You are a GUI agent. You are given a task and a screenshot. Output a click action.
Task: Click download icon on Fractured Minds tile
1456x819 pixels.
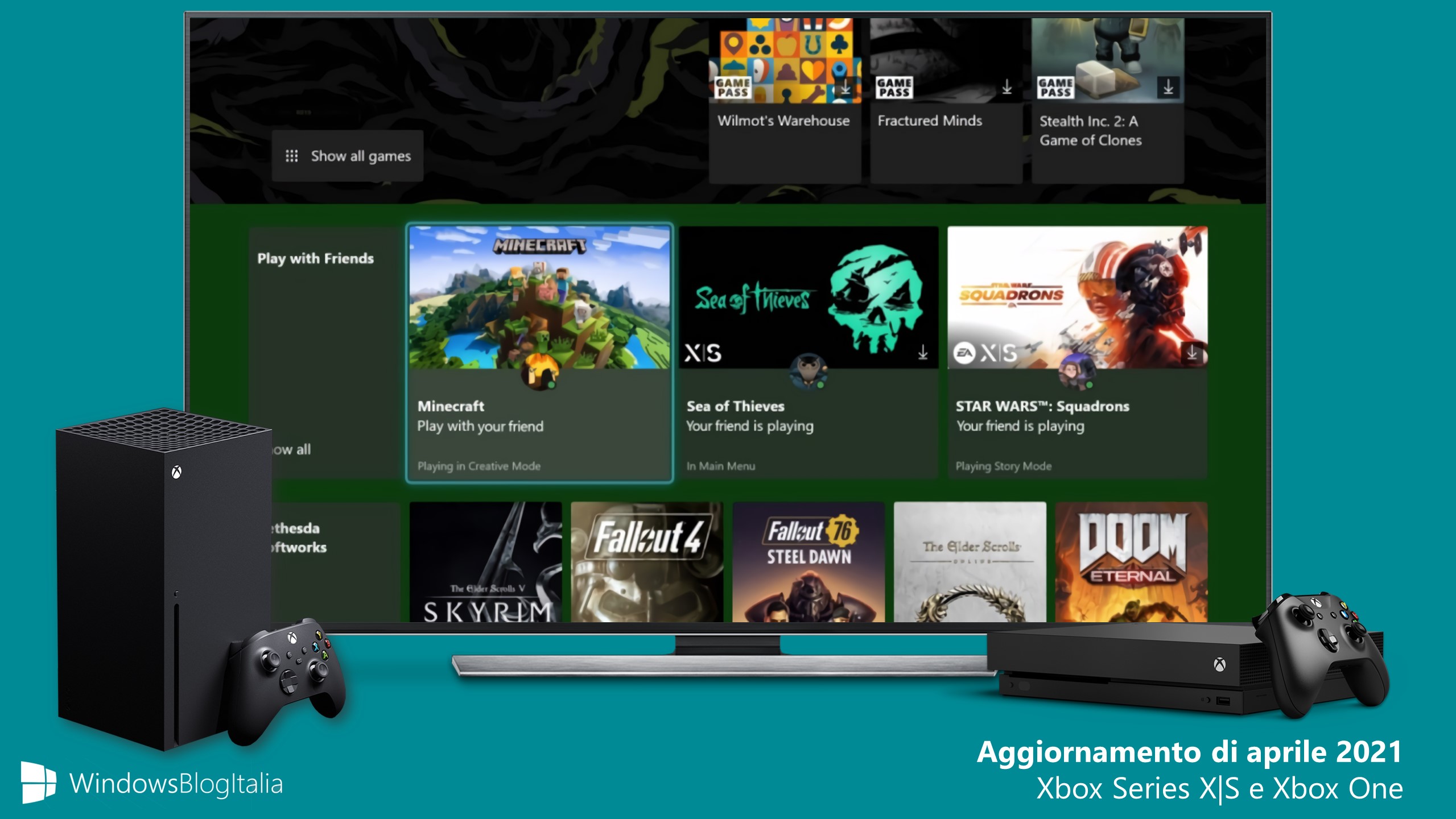tap(1007, 88)
